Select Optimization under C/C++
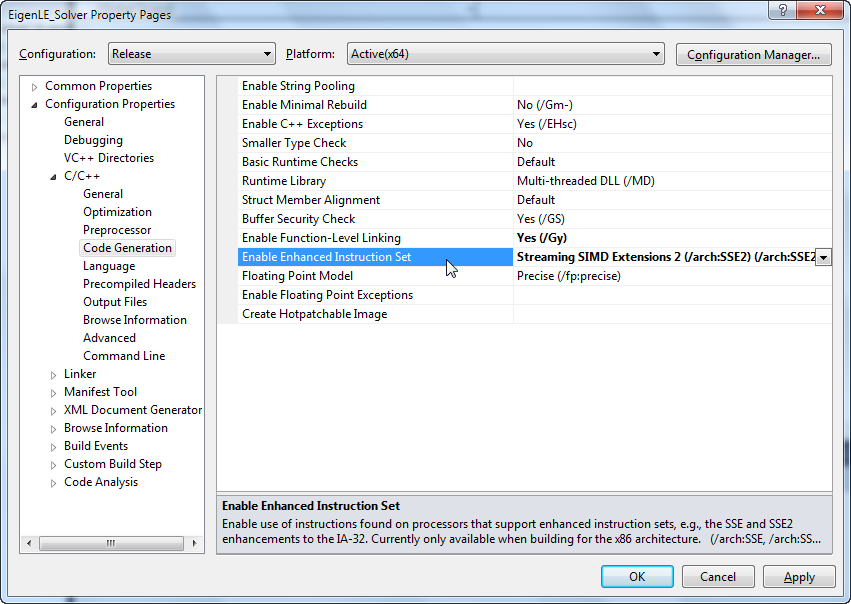The height and width of the screenshot is (604, 851). (117, 212)
